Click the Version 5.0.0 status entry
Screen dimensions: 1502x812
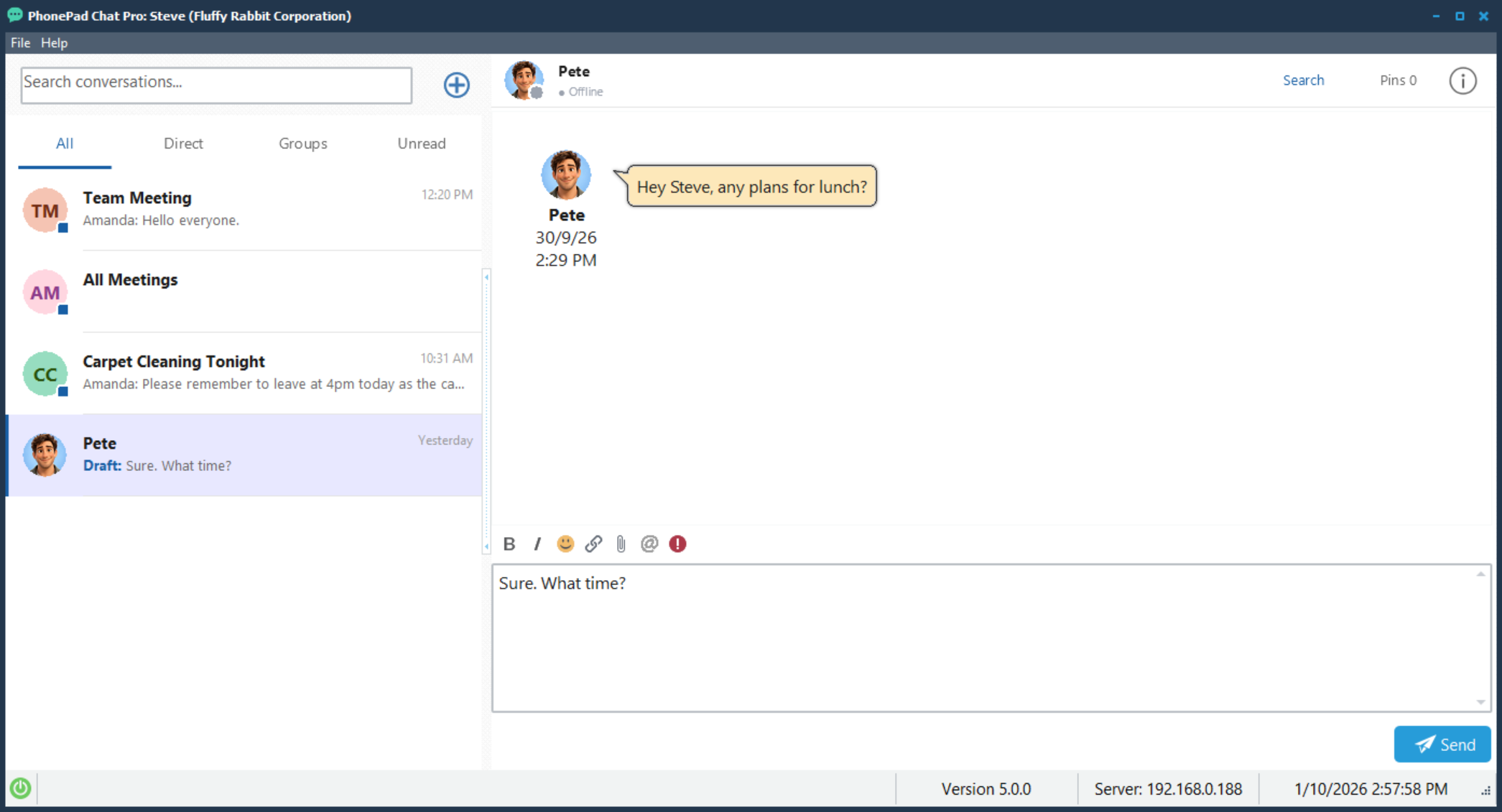point(986,789)
